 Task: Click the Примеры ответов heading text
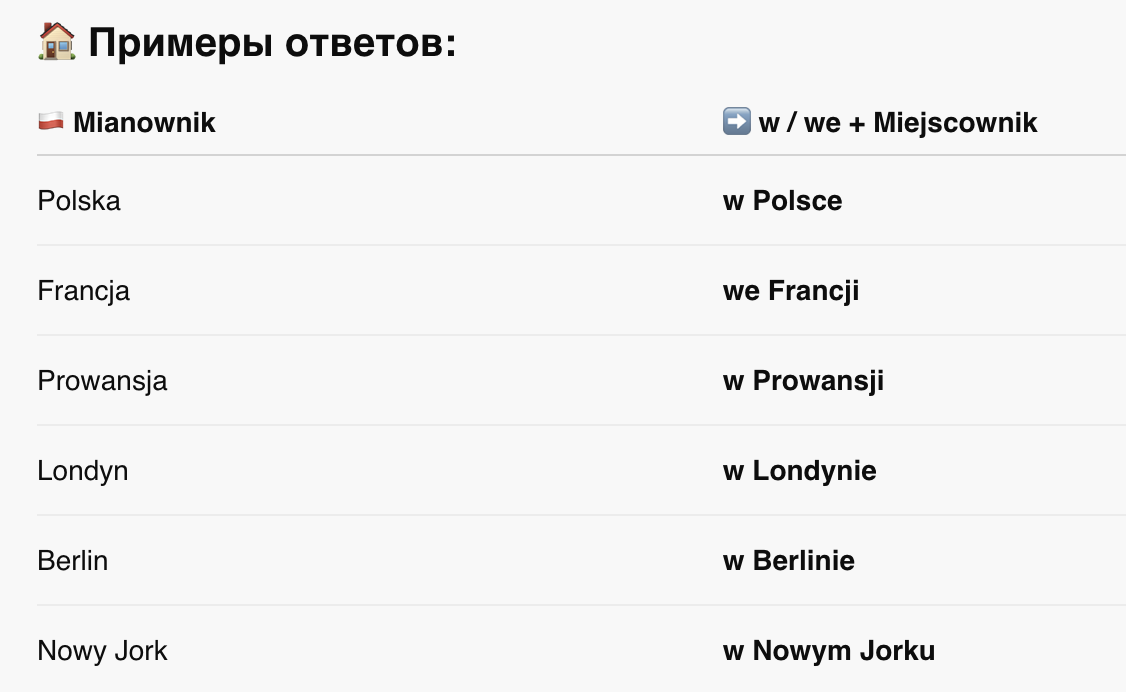click(x=272, y=42)
